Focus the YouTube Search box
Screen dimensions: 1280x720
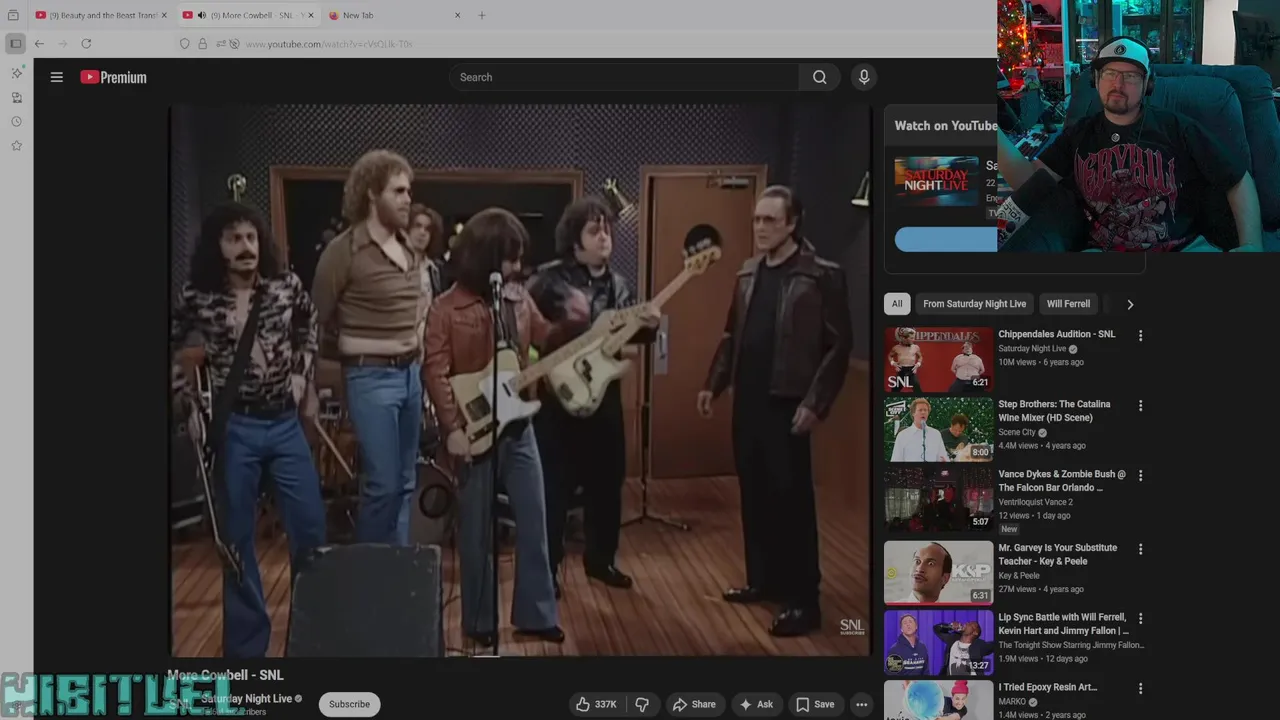click(625, 77)
